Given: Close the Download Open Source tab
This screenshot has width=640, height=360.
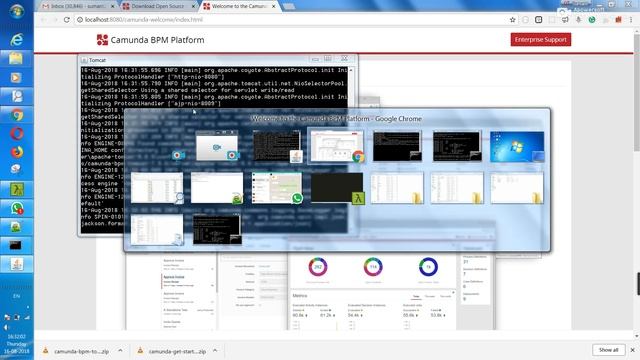Looking at the screenshot, I should coord(193,7).
